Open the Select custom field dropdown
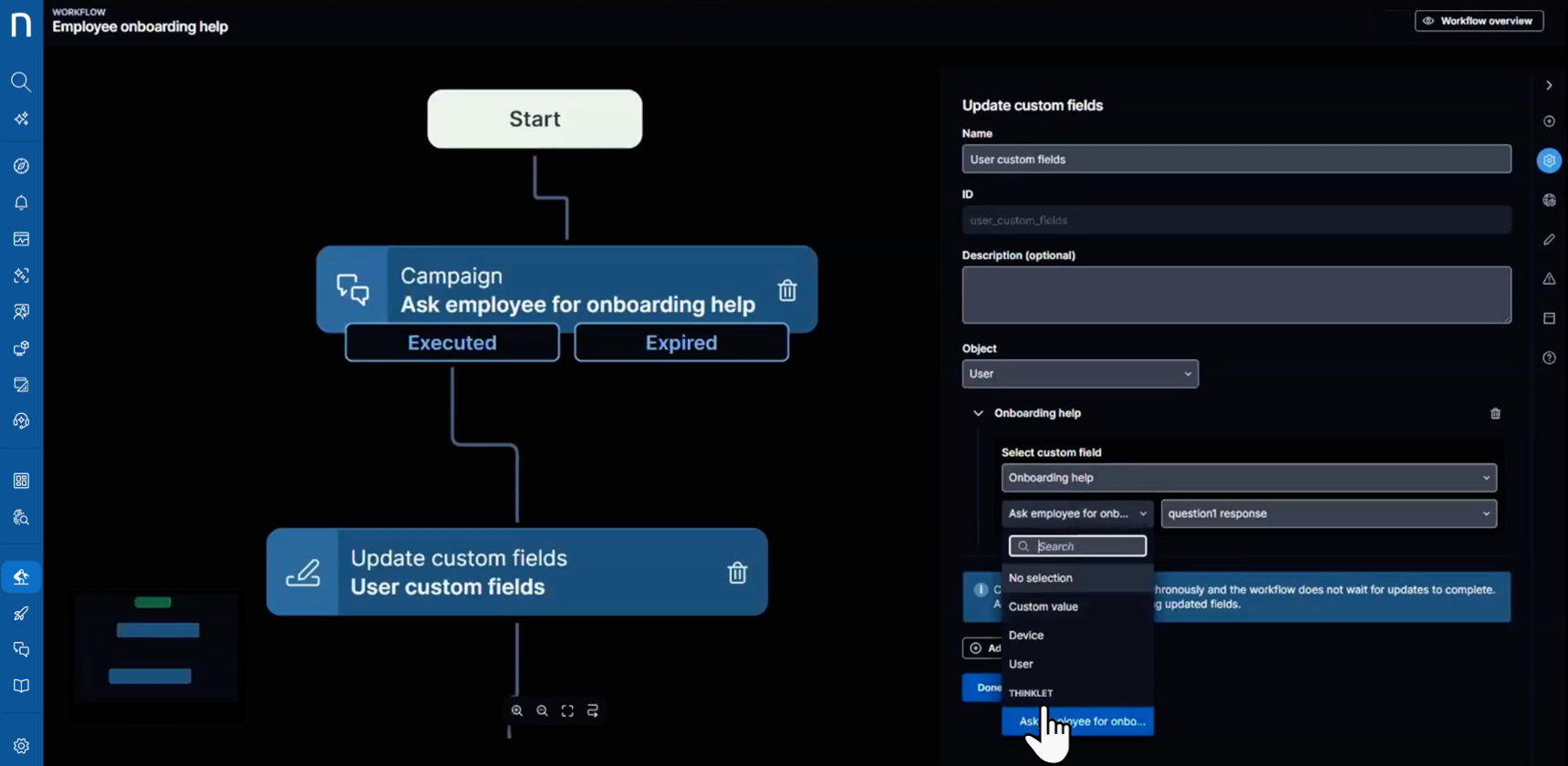Image resolution: width=1568 pixels, height=766 pixels. [1248, 478]
